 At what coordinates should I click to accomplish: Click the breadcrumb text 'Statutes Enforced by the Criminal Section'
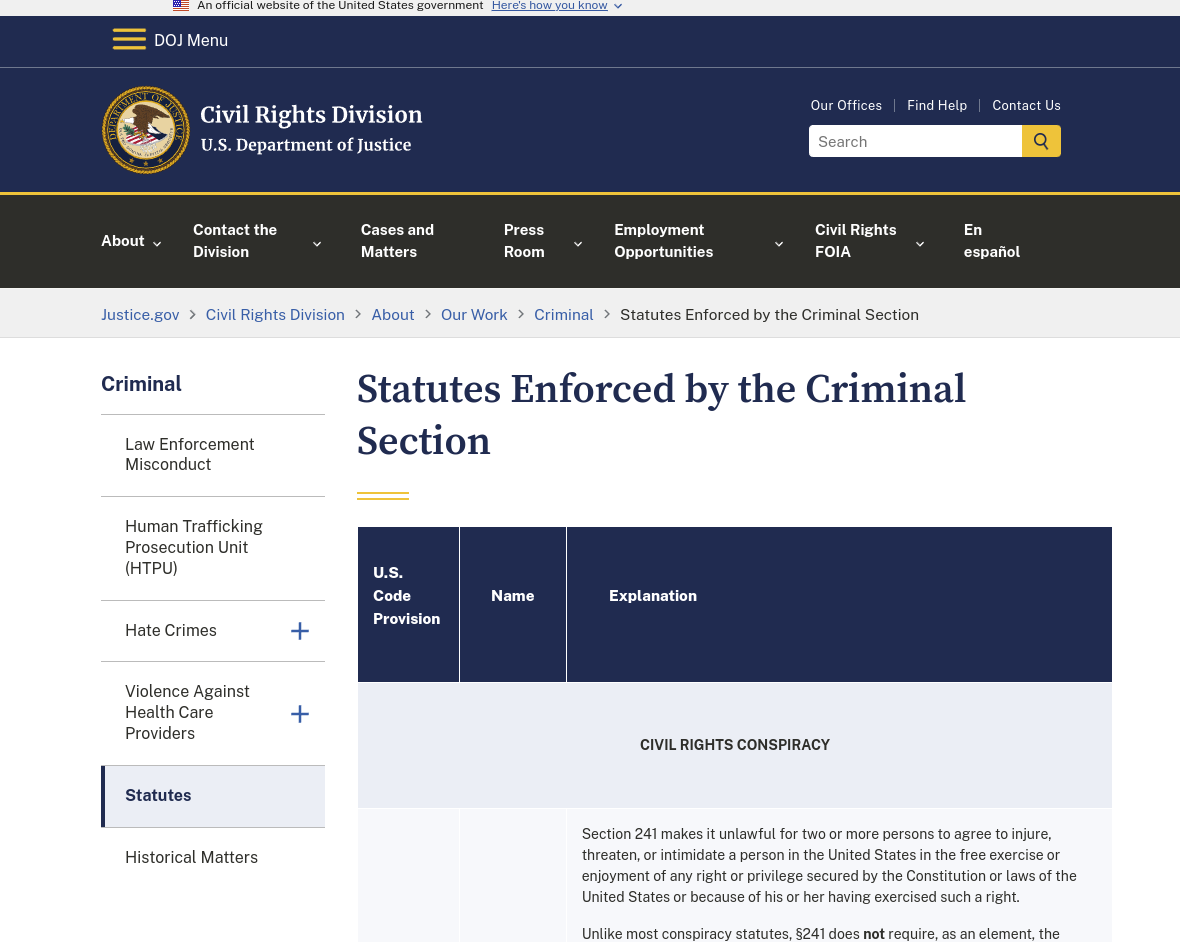[769, 315]
